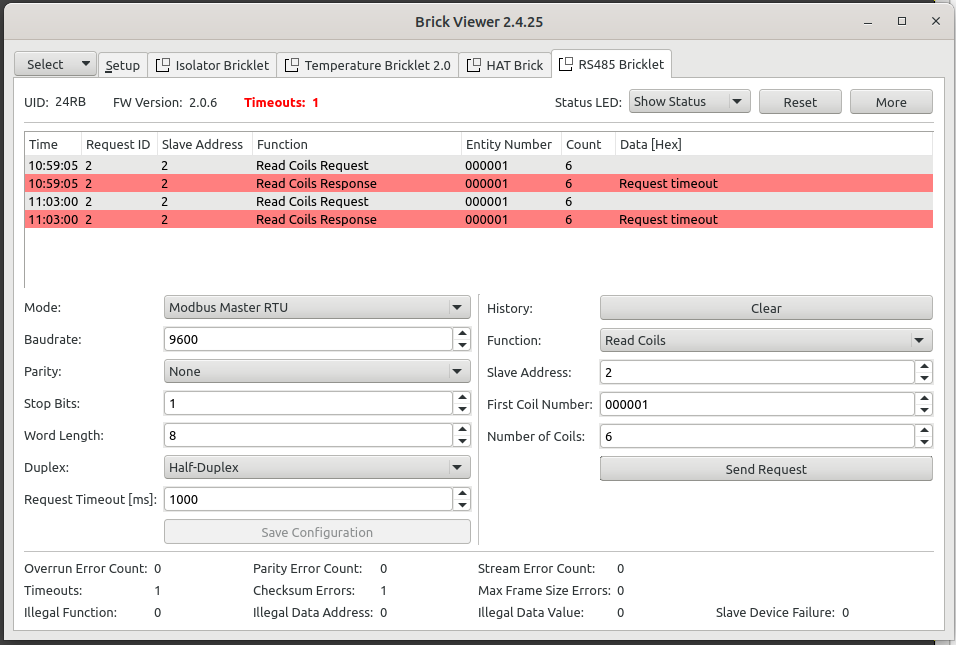Increase Request Timeout with the up arrow
This screenshot has height=645, width=956.
pyautogui.click(x=462, y=493)
